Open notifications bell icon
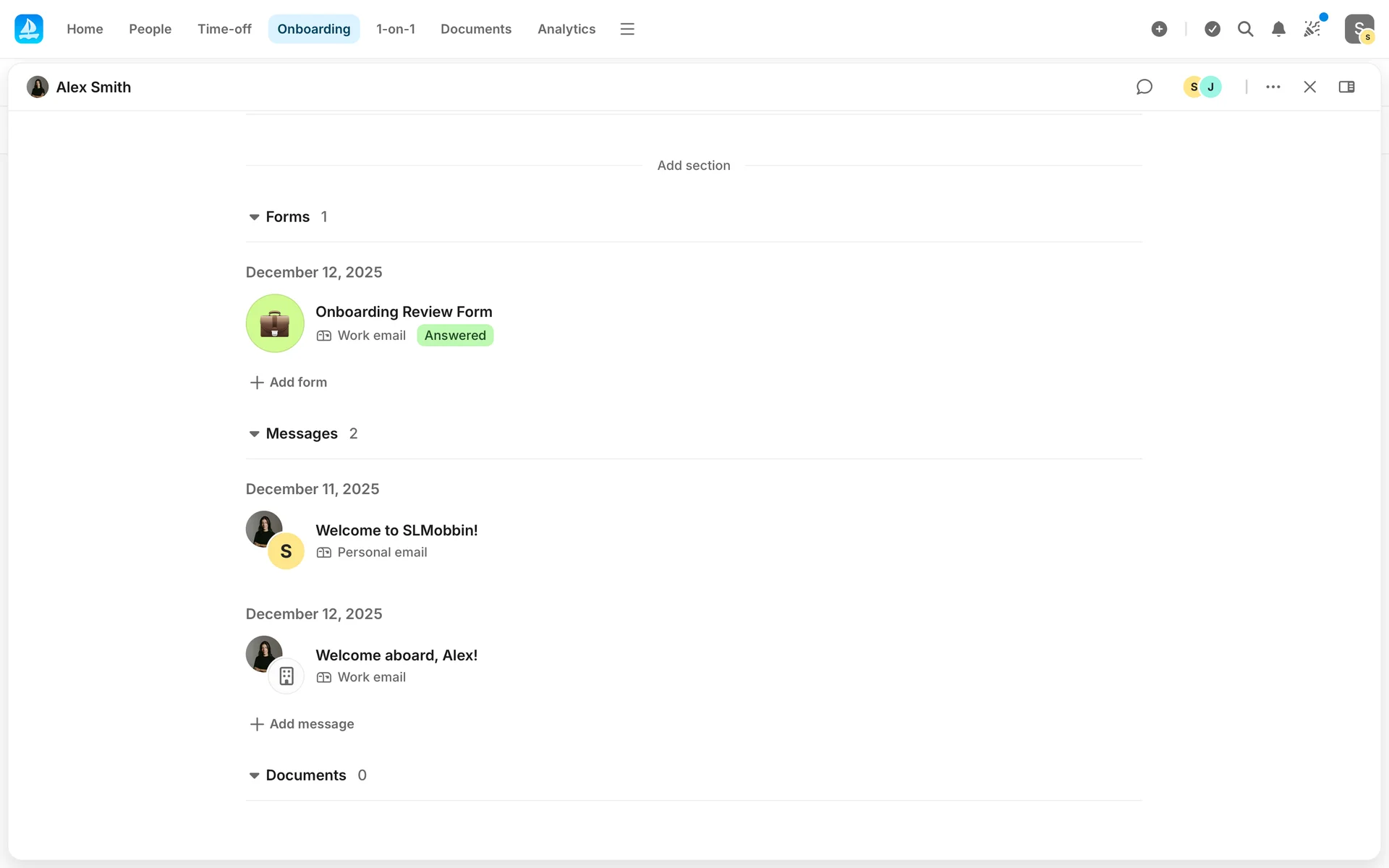 1278,29
